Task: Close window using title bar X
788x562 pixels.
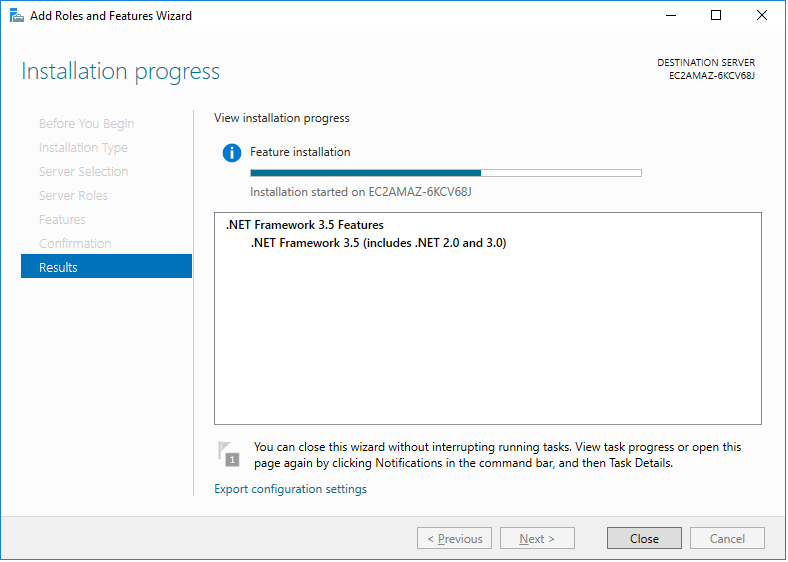Action: coord(762,16)
